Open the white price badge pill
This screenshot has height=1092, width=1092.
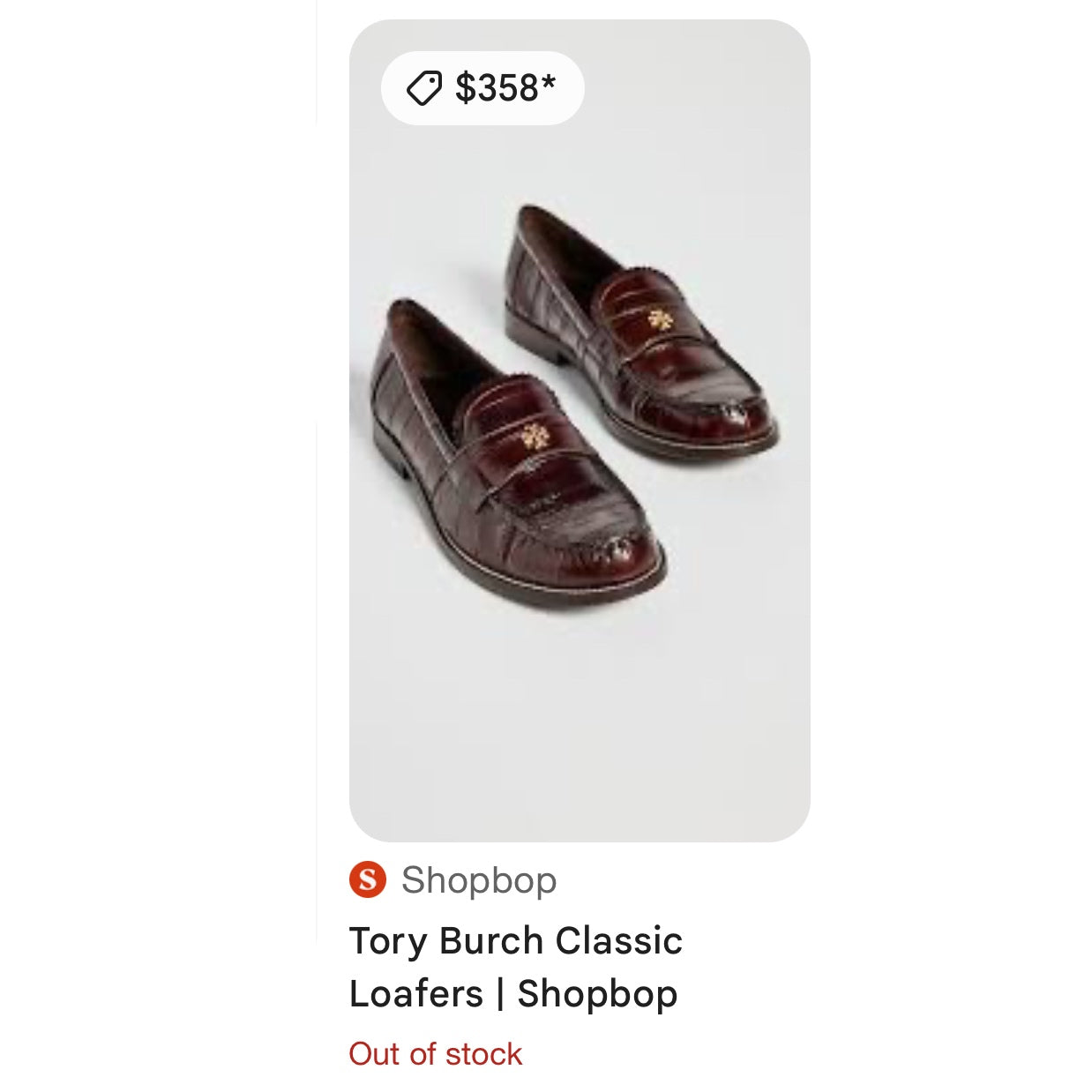point(482,88)
